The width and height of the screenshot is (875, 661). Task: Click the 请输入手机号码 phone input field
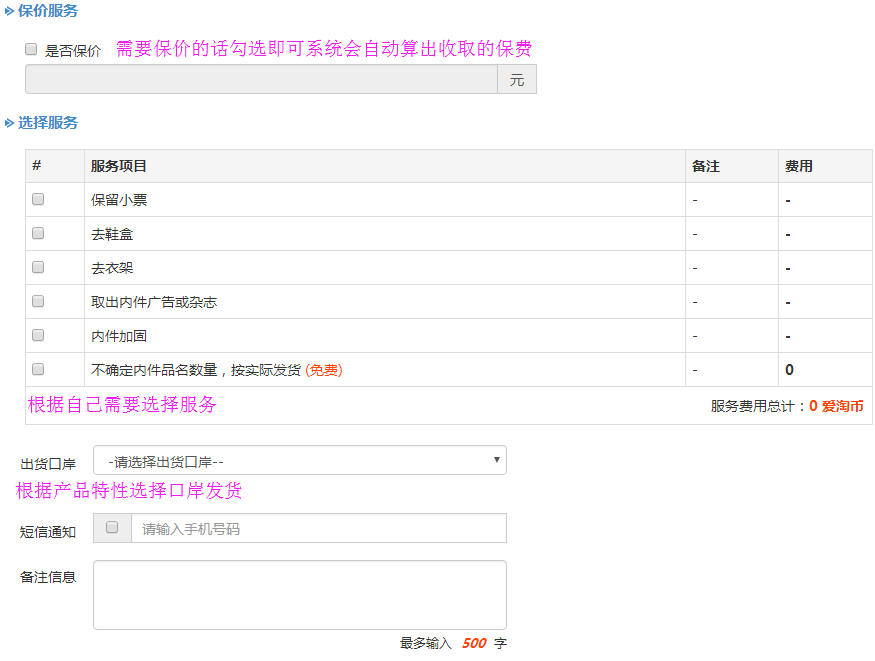pyautogui.click(x=318, y=528)
